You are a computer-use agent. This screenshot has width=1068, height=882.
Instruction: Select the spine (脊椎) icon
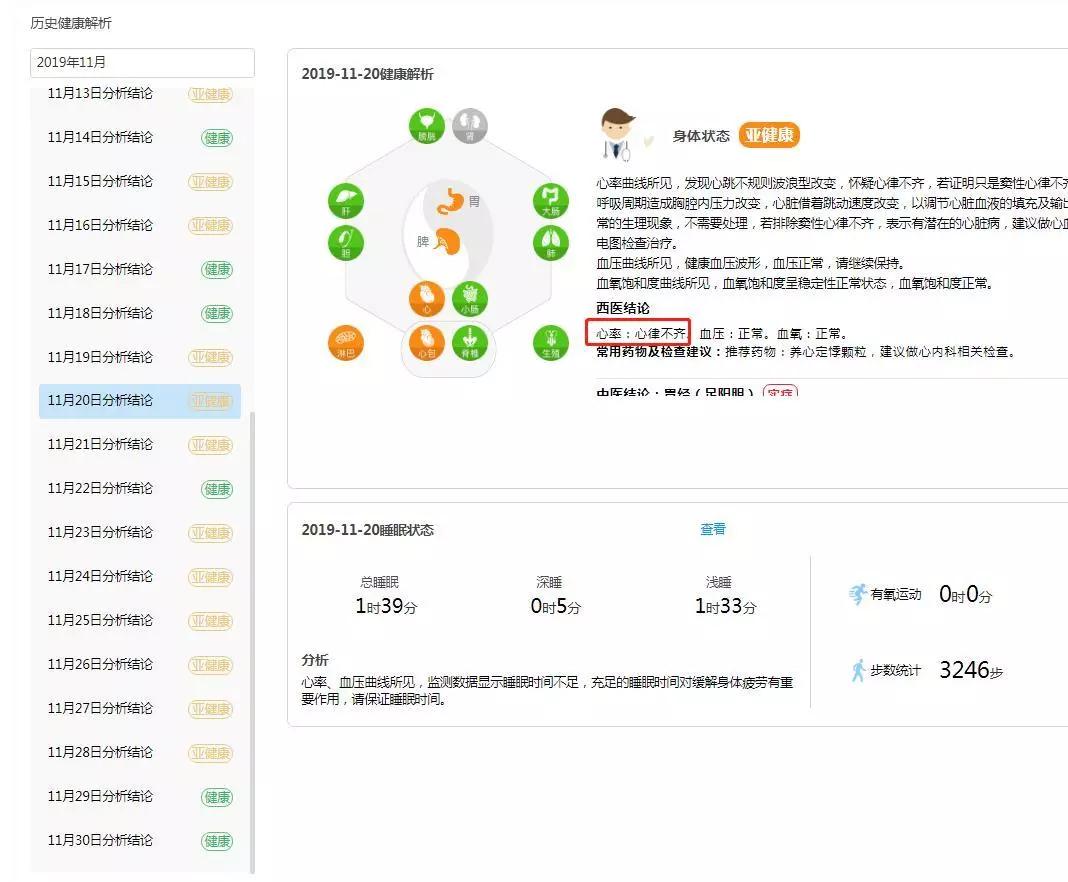click(469, 343)
